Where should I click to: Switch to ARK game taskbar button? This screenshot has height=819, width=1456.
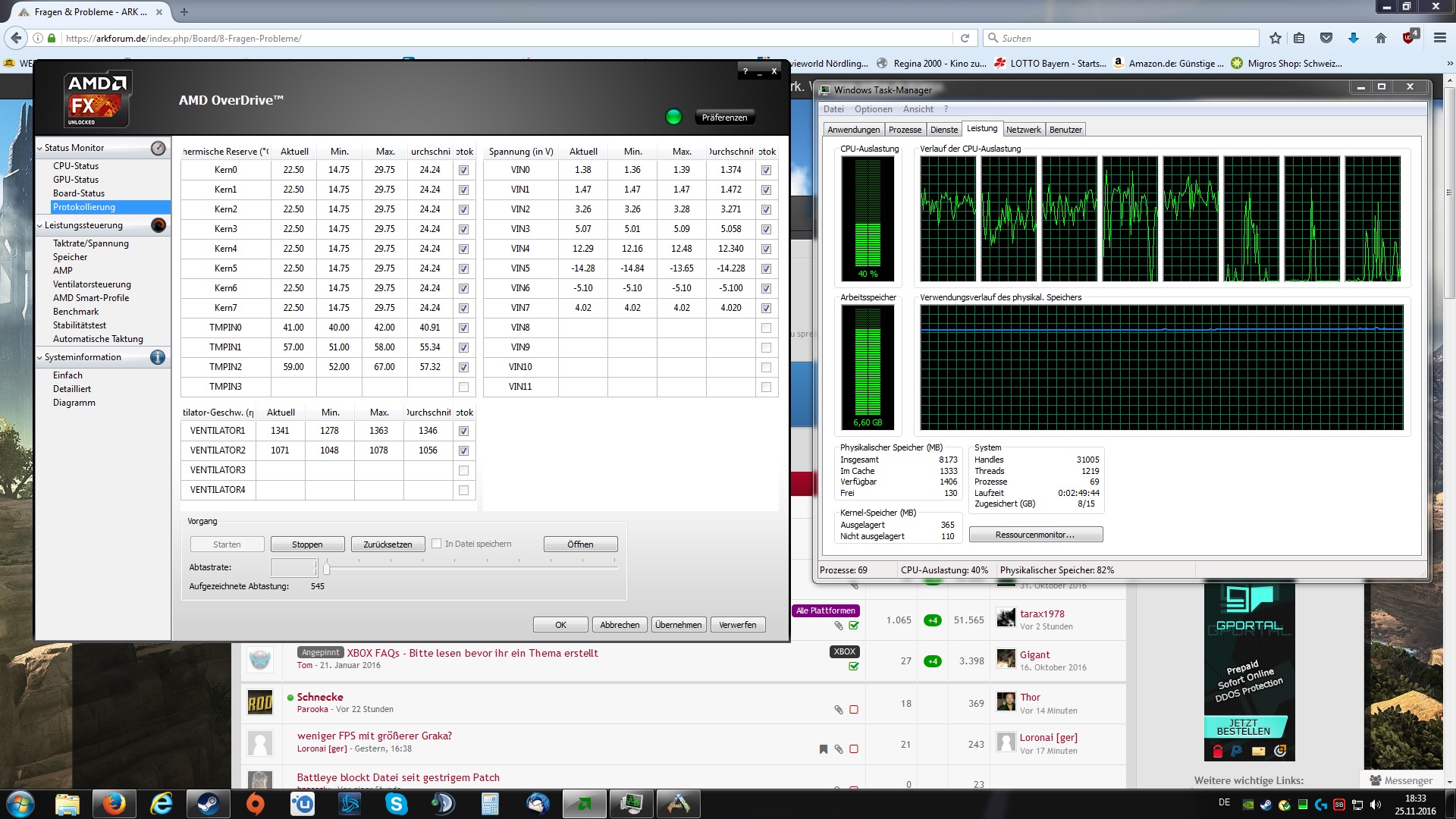[x=679, y=804]
